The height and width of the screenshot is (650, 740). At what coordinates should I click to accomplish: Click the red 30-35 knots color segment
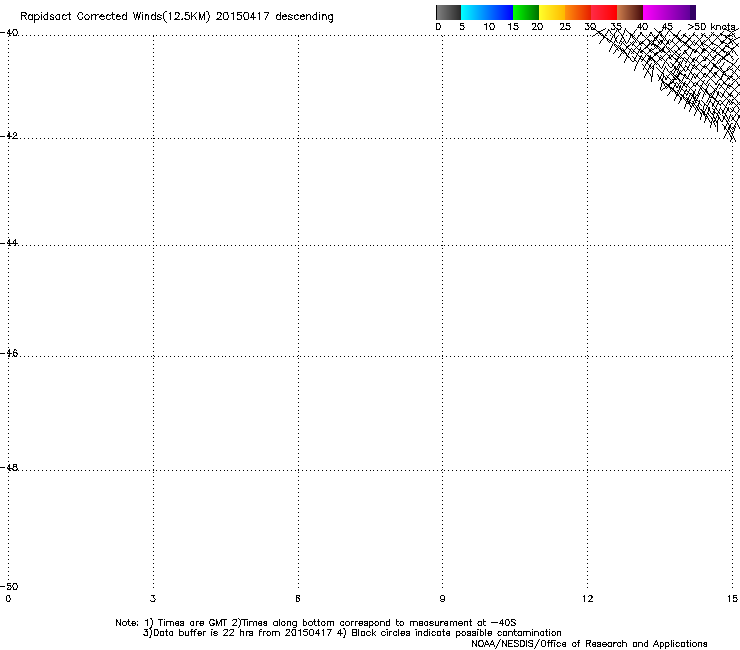click(604, 12)
